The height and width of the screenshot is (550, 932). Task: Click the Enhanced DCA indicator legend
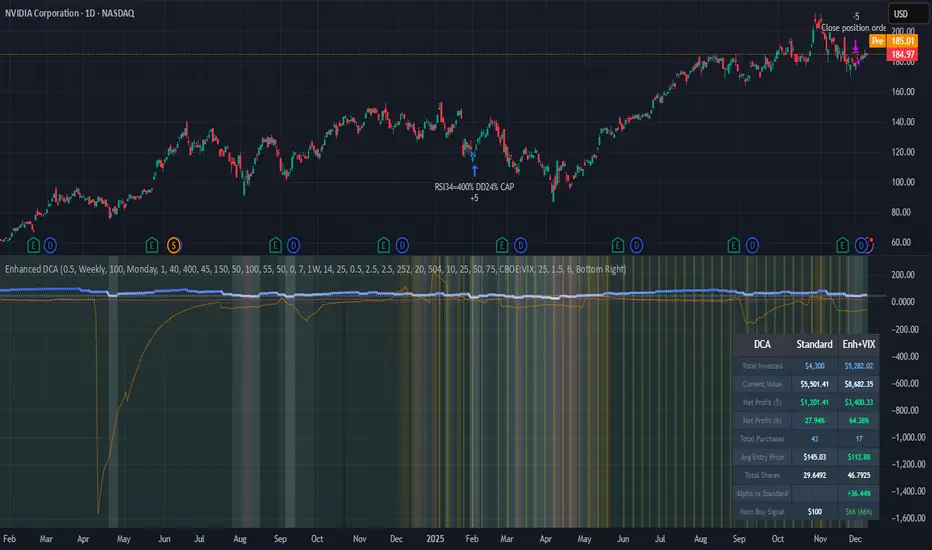click(x=315, y=269)
